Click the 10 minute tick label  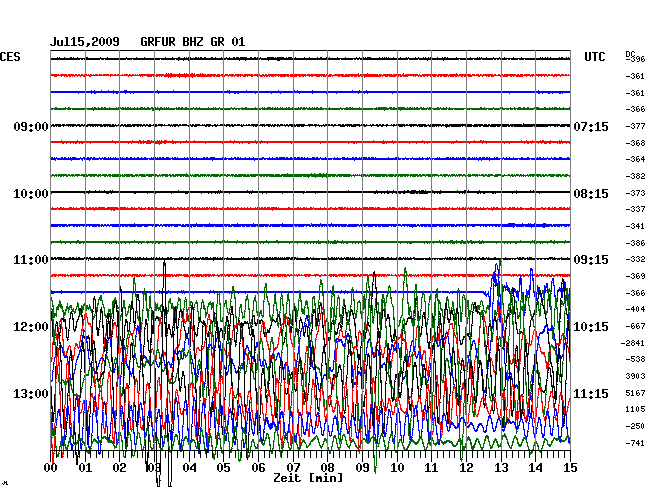coord(397,468)
